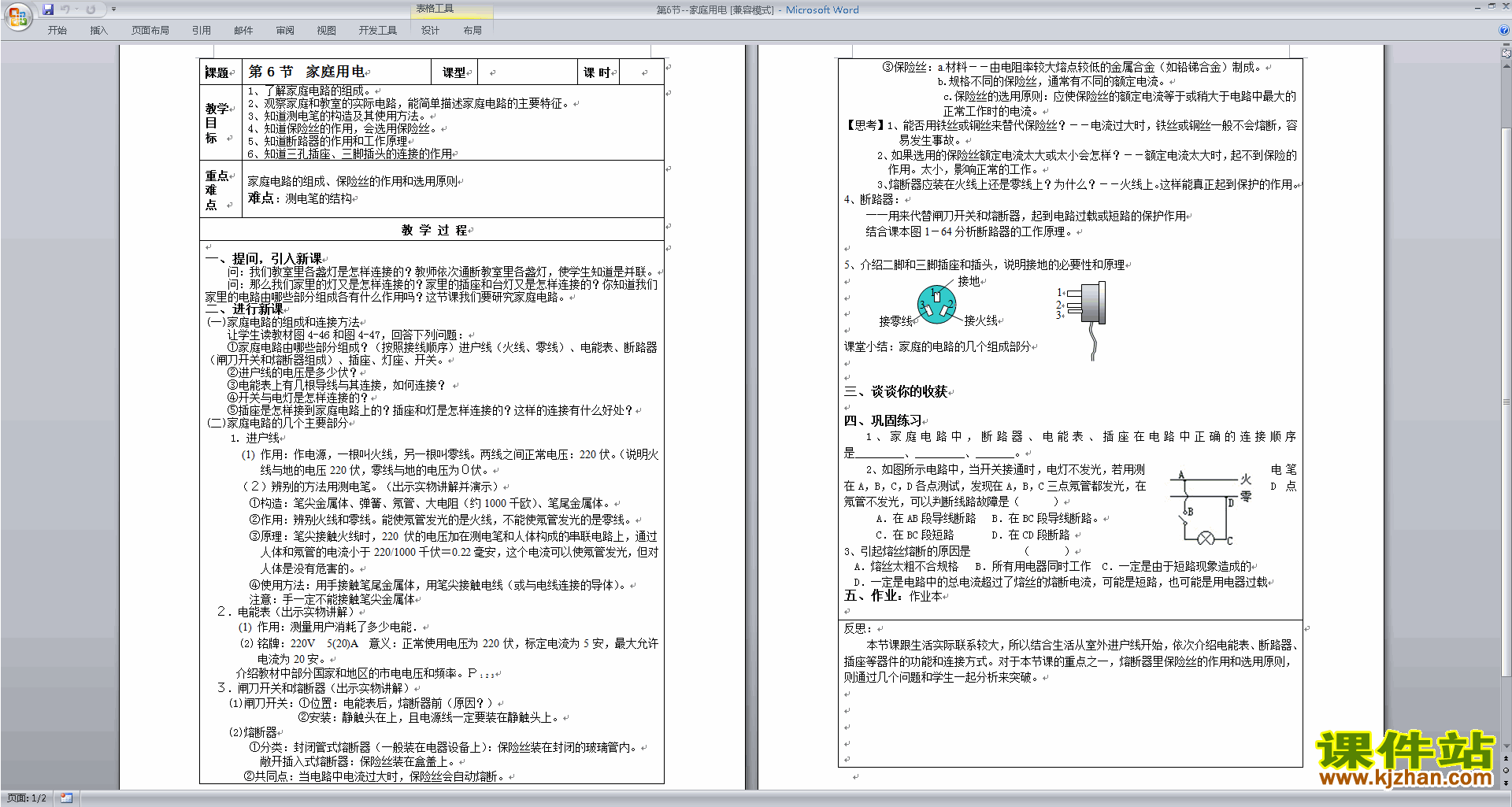Open the 审阅 ribbon tab
Screen dimensions: 1512x807
point(285,31)
